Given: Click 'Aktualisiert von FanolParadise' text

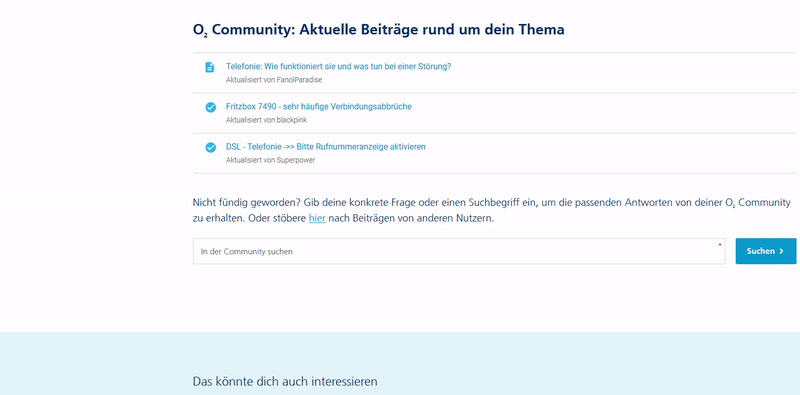Looking at the screenshot, I should [x=274, y=80].
